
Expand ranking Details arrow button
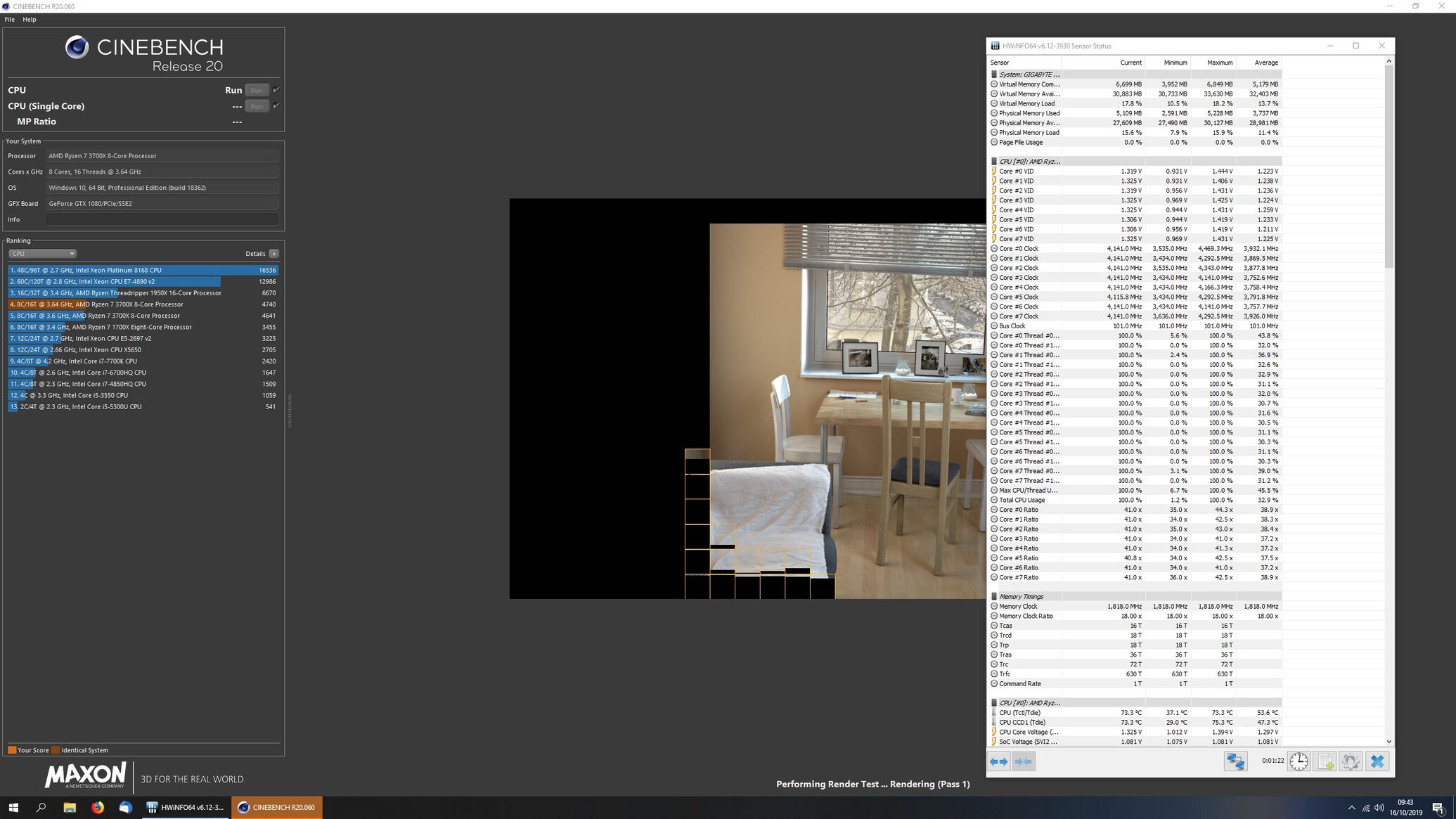tap(274, 254)
